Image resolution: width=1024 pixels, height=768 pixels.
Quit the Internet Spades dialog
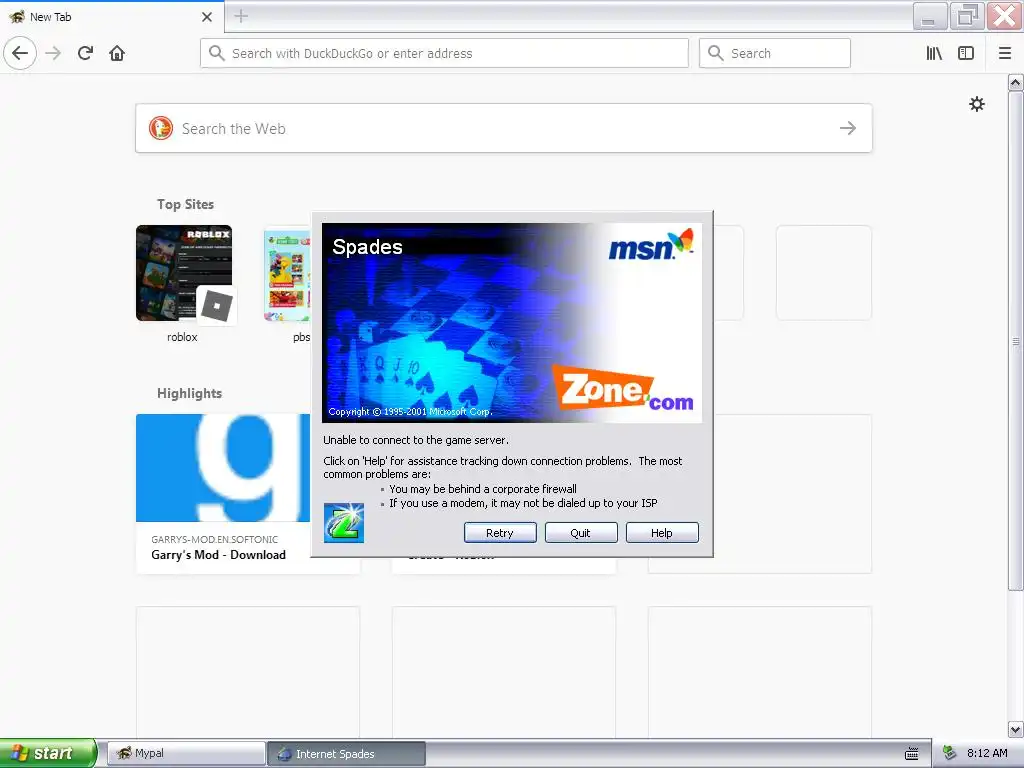581,533
